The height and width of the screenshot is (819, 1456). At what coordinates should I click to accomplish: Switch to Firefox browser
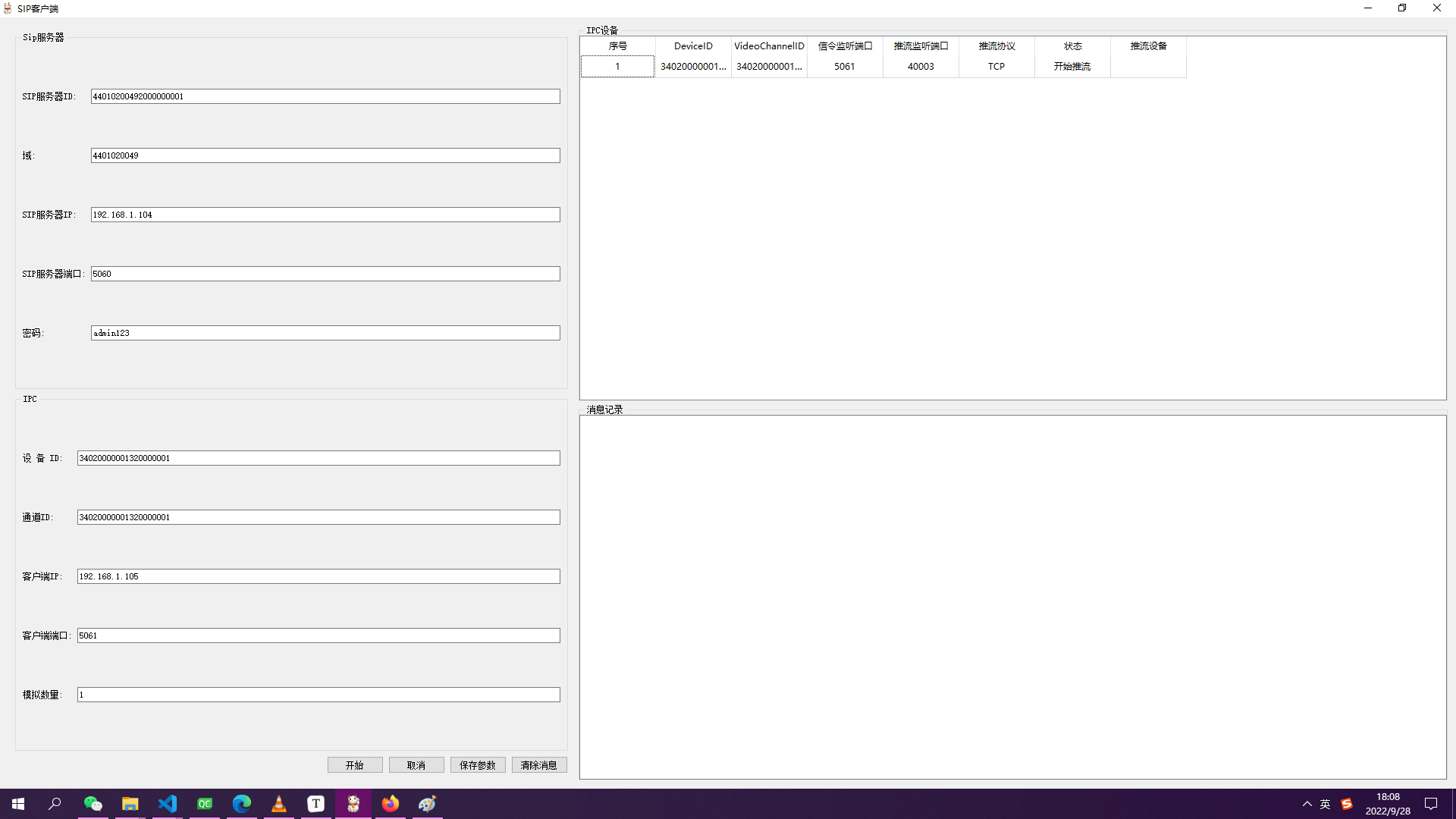[390, 804]
